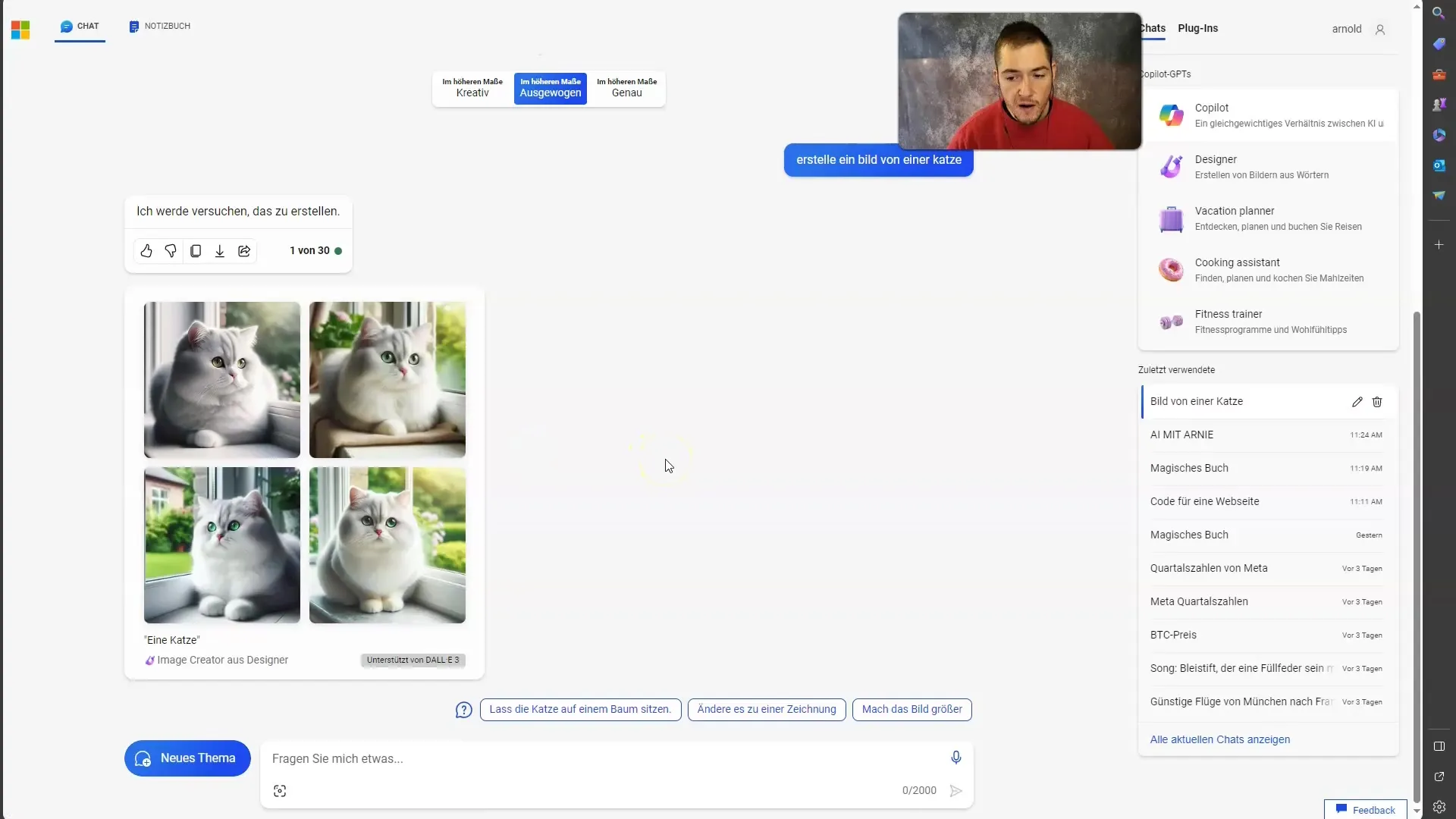Click the thumbs down feedback icon
This screenshot has height=819, width=1456.
(171, 250)
